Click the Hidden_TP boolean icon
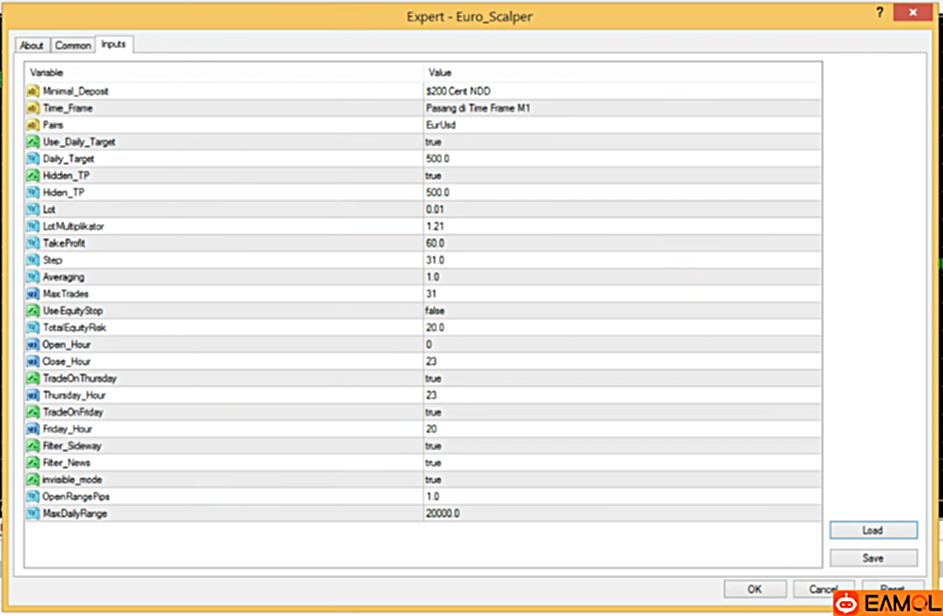The height and width of the screenshot is (616, 943). [x=32, y=176]
